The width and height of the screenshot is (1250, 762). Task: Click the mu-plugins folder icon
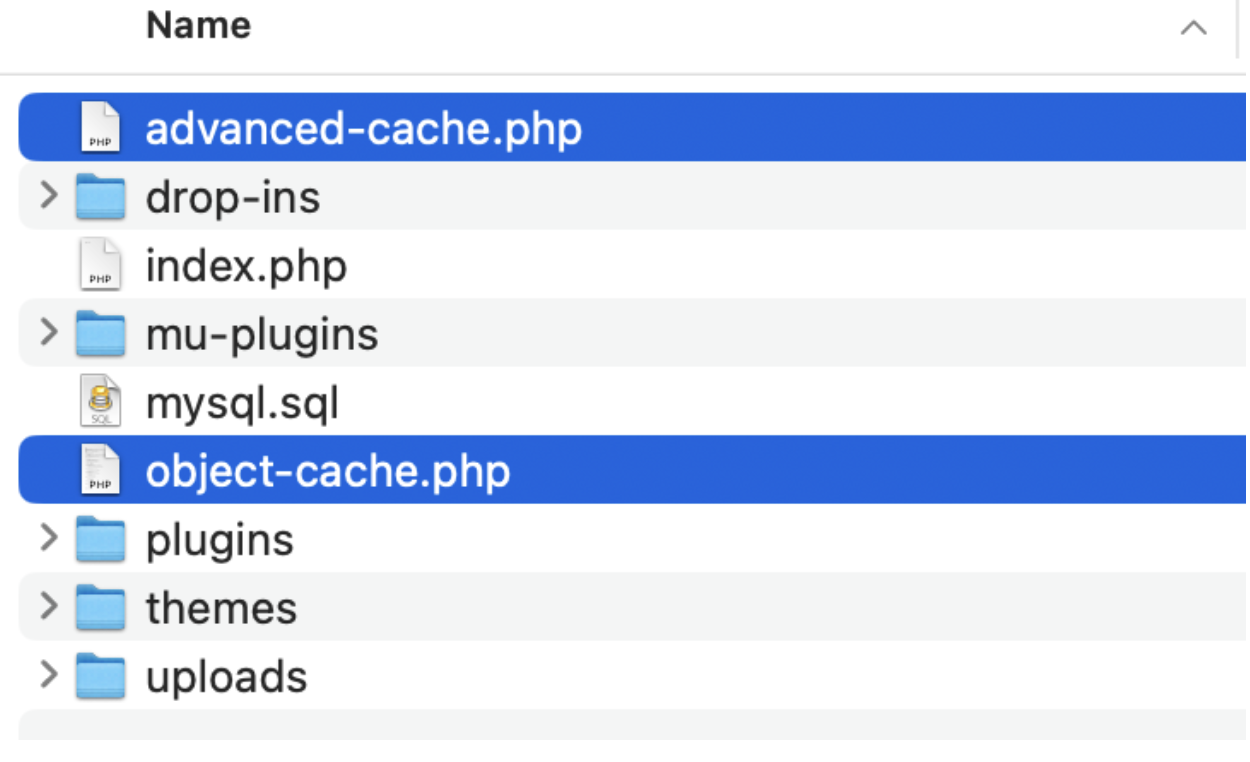tap(100, 334)
